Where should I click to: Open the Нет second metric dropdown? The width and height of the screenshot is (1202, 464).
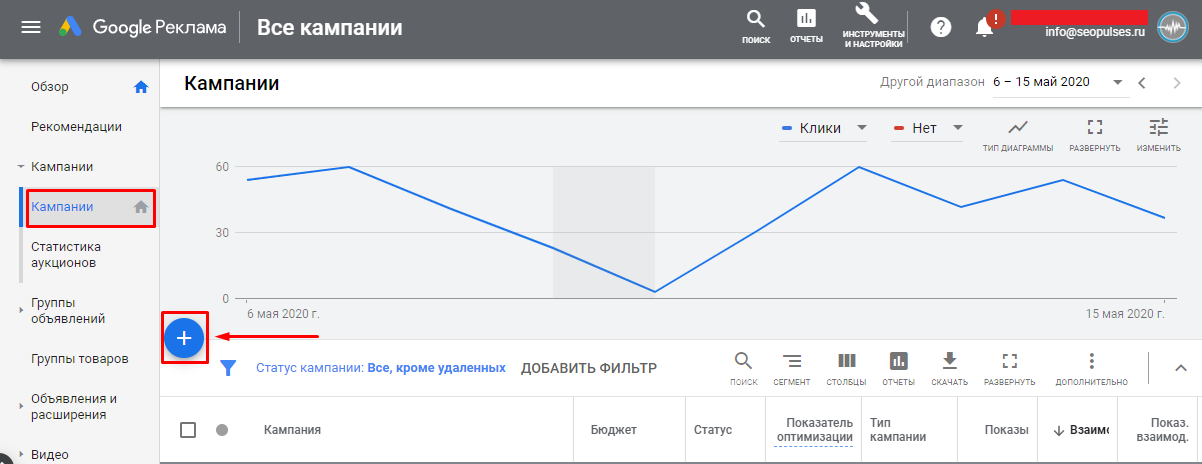927,128
